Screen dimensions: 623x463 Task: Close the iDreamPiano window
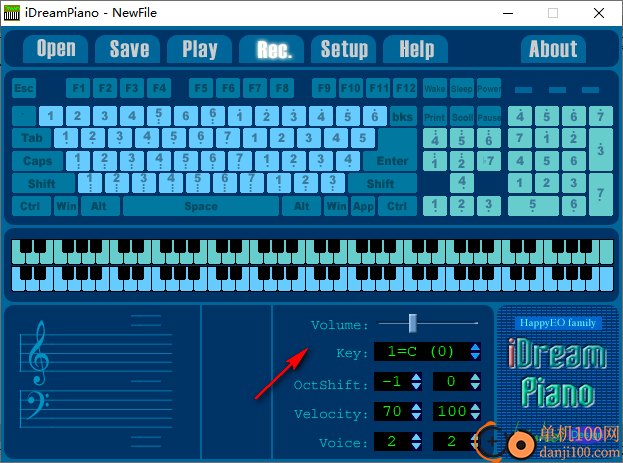click(x=598, y=13)
